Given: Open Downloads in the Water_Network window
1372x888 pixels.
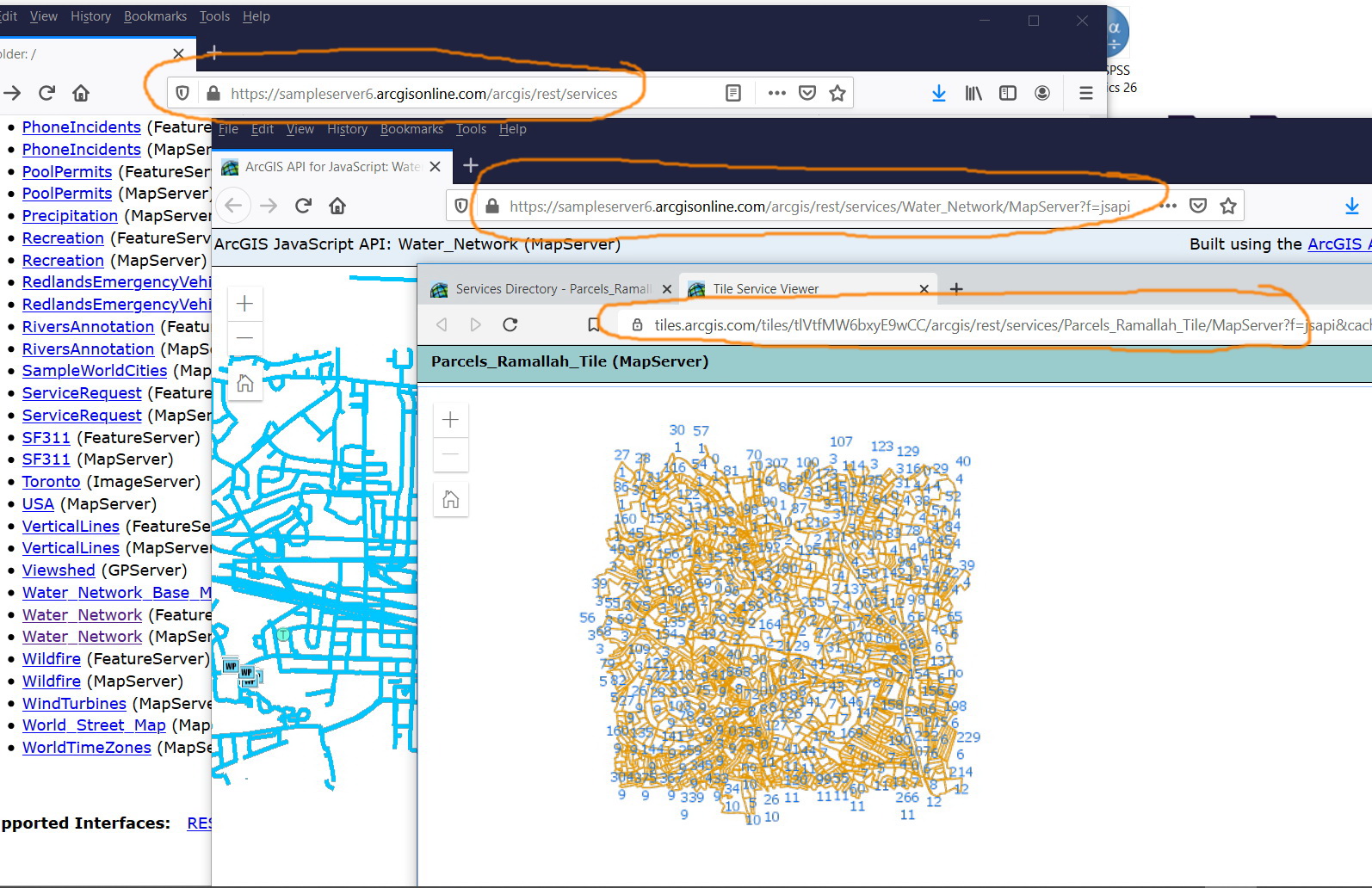Looking at the screenshot, I should click(x=1352, y=206).
